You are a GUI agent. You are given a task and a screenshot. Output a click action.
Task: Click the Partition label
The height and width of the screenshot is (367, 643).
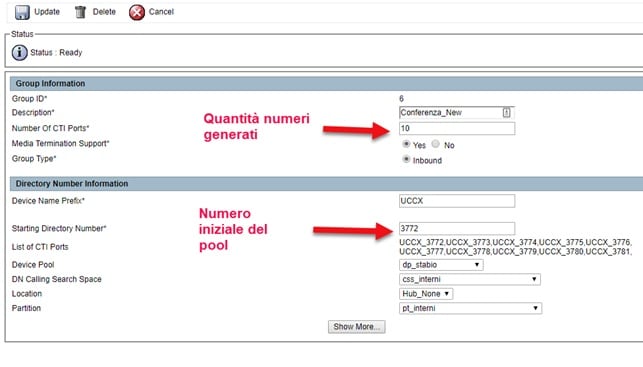point(26,308)
